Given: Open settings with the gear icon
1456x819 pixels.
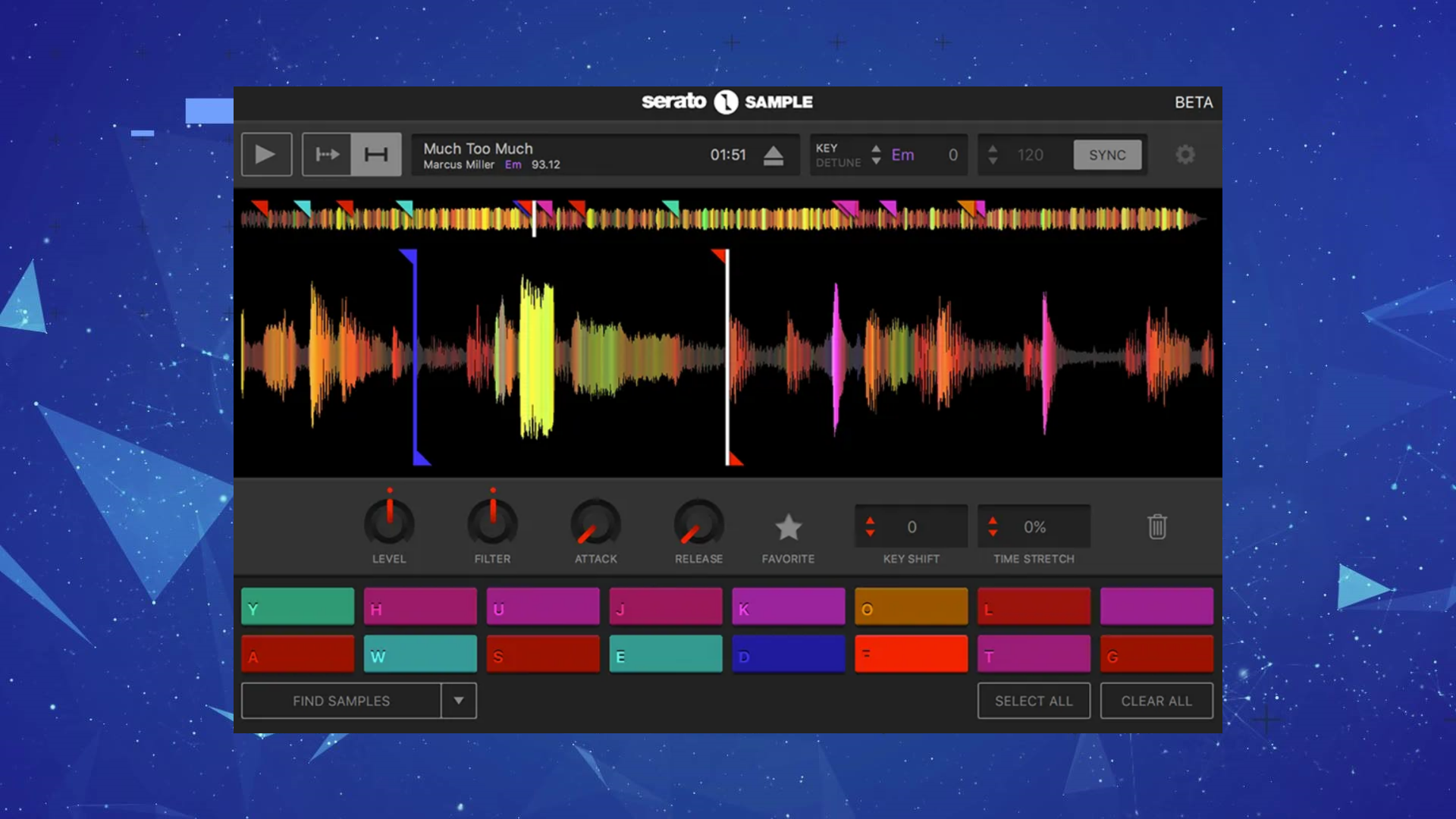Looking at the screenshot, I should [x=1185, y=155].
